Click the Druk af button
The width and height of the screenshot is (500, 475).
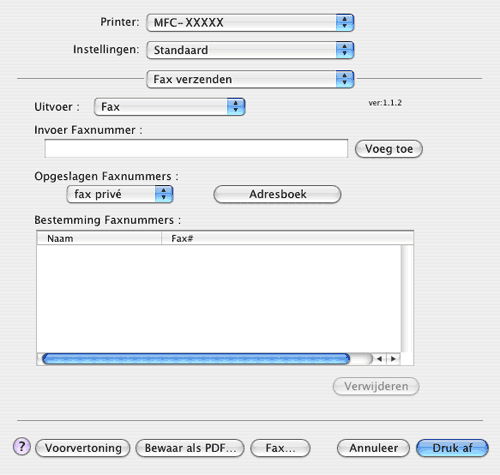452,448
